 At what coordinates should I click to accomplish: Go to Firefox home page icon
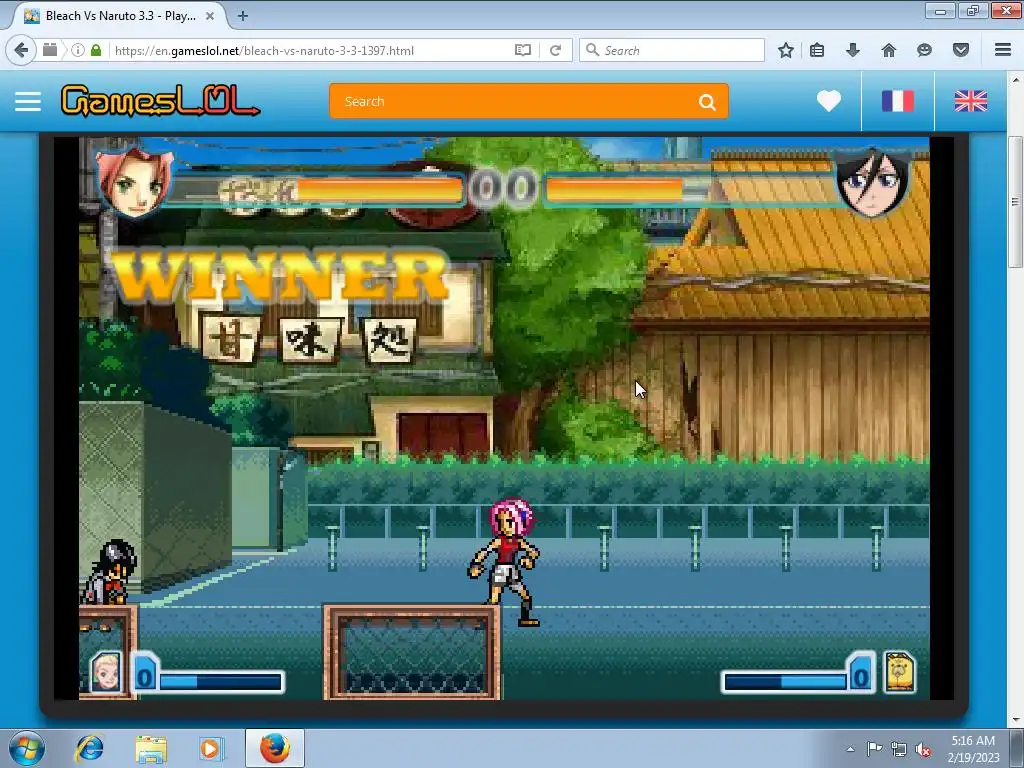[x=889, y=50]
